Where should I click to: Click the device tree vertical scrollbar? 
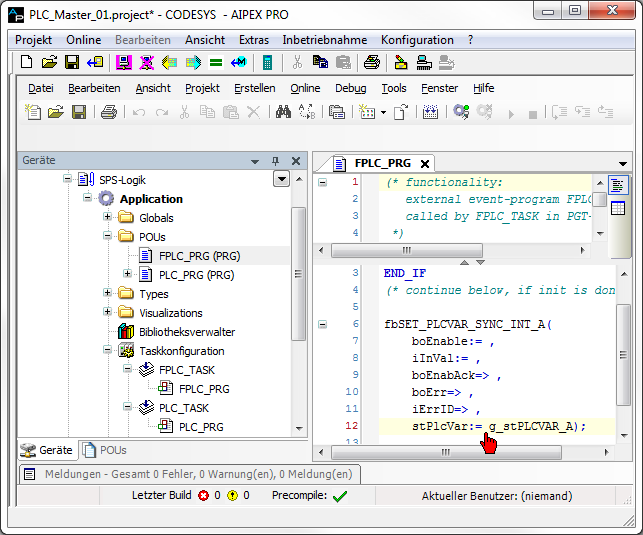coord(298,274)
